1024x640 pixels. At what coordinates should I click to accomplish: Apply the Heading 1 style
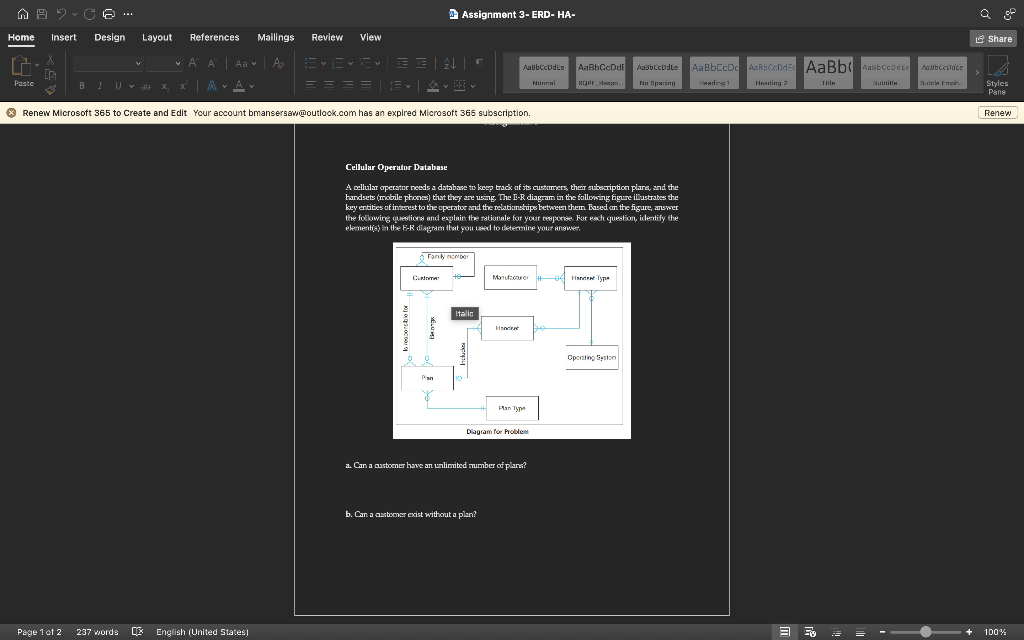[713, 71]
